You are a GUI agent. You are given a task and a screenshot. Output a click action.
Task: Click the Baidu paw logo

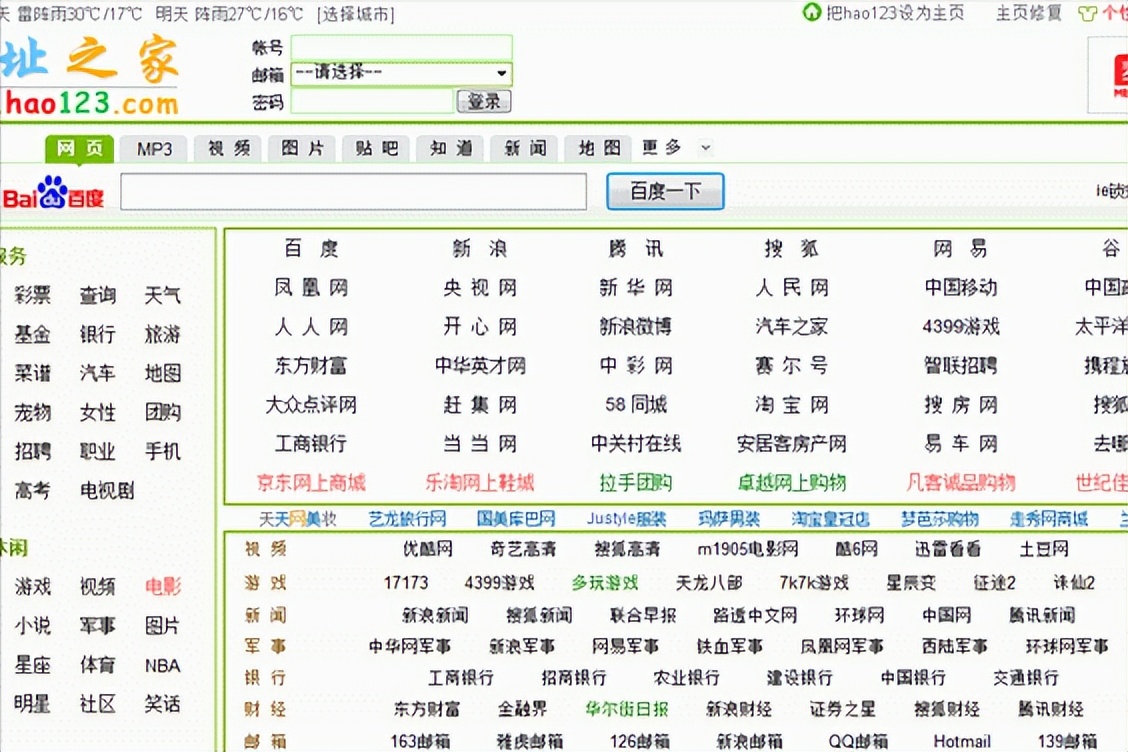[x=54, y=191]
